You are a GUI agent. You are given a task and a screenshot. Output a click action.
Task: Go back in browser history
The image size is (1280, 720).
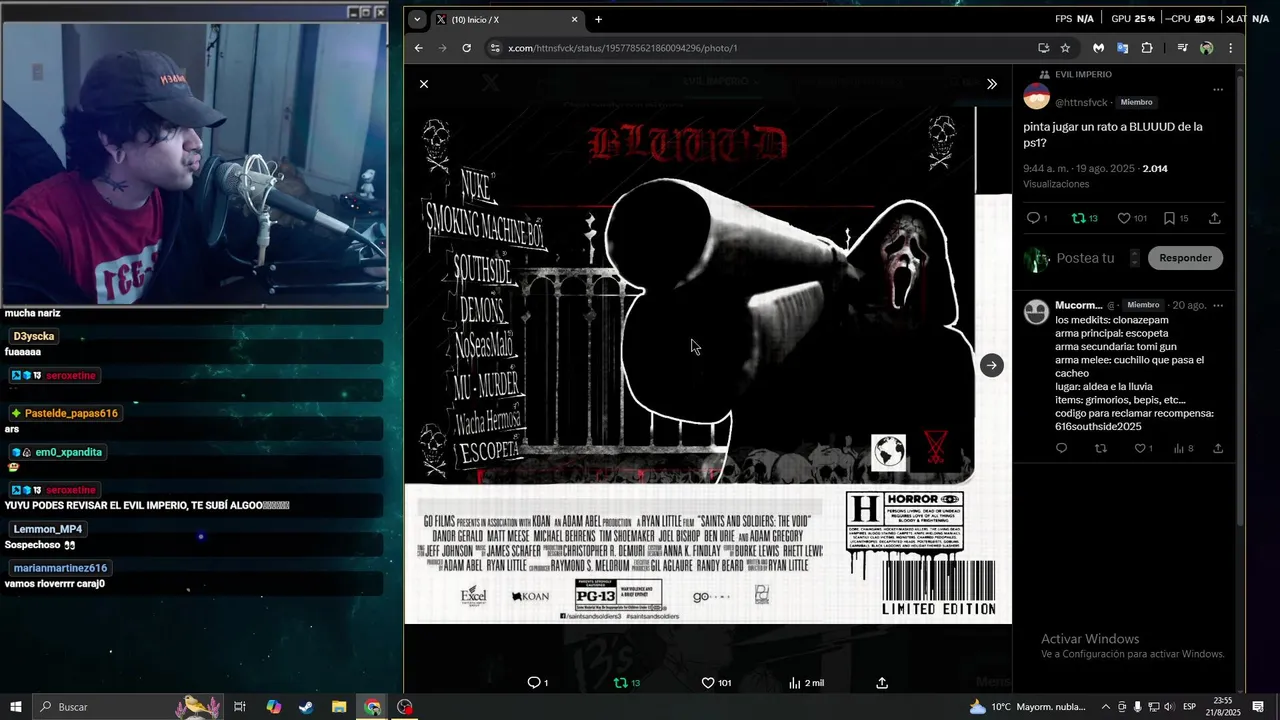[x=419, y=48]
